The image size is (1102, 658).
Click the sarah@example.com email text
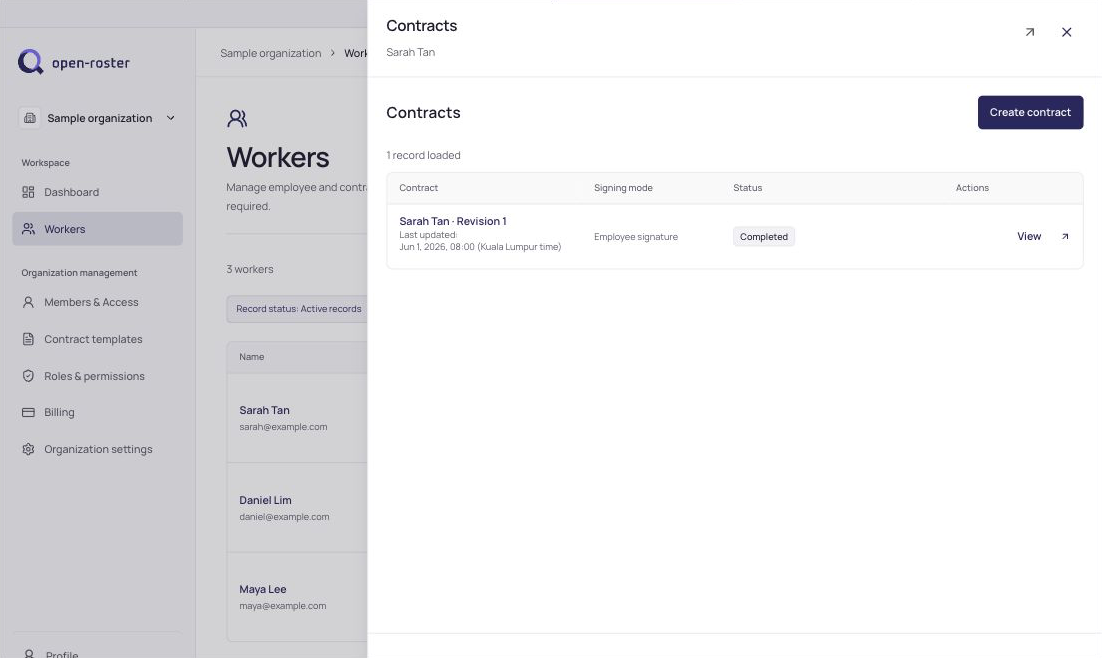(283, 427)
